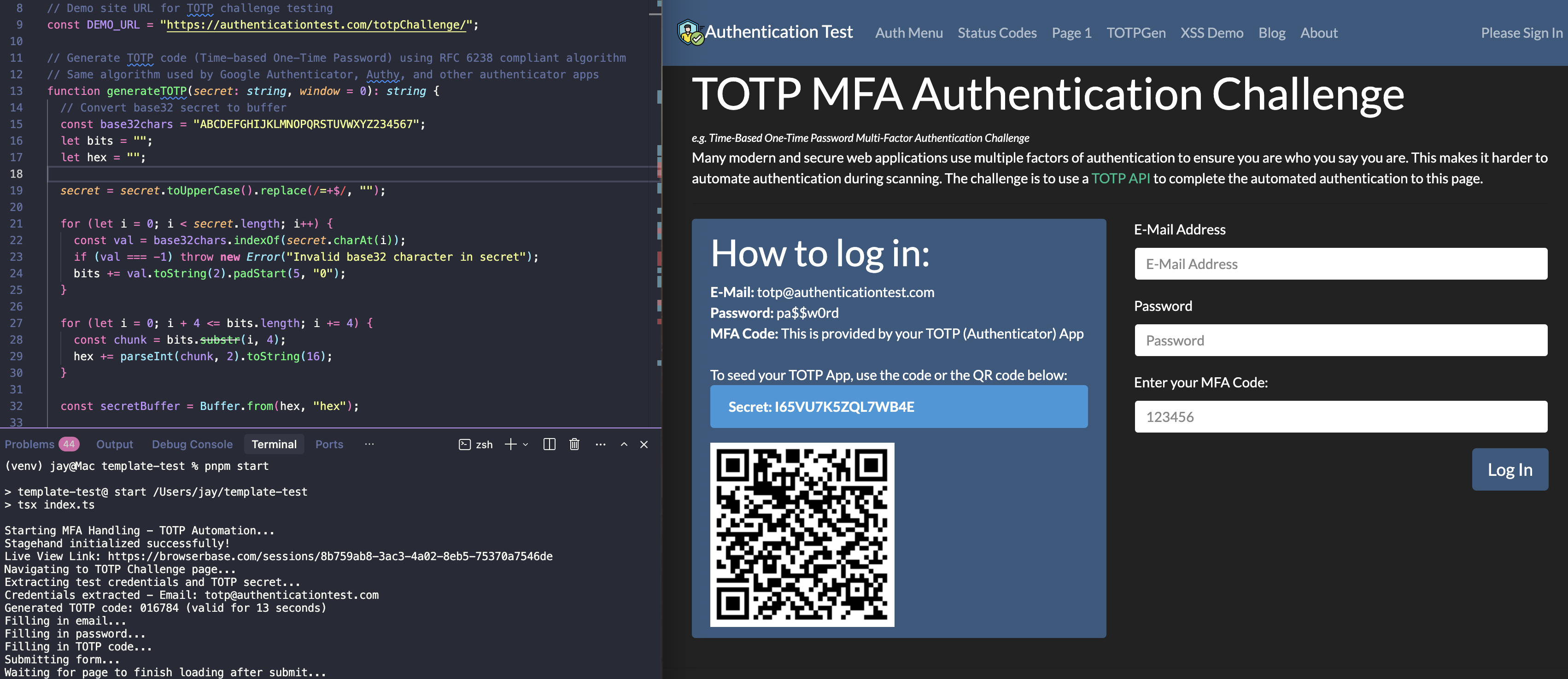Image resolution: width=1568 pixels, height=679 pixels.
Task: Select the zsh terminal icon in the panel
Action: 465,444
